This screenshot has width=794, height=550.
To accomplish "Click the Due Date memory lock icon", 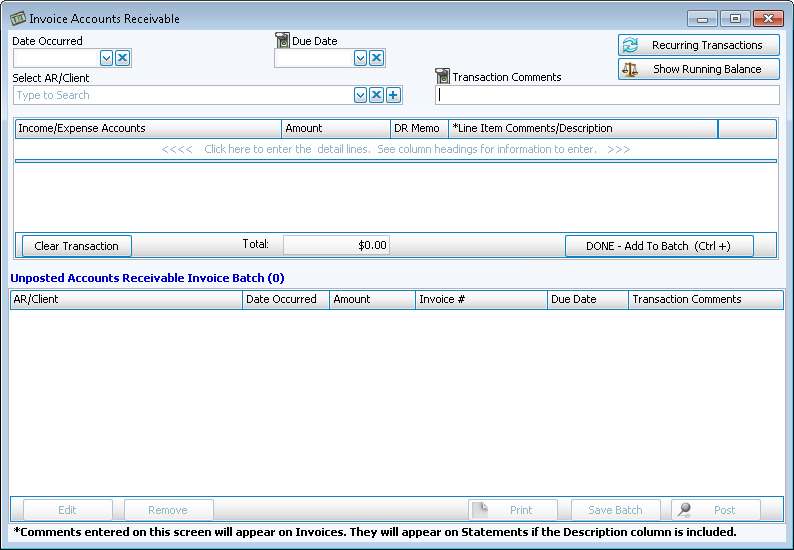I will [x=282, y=41].
